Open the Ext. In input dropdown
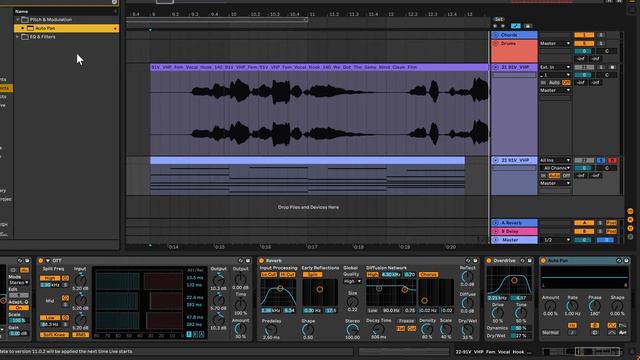 tap(555, 67)
